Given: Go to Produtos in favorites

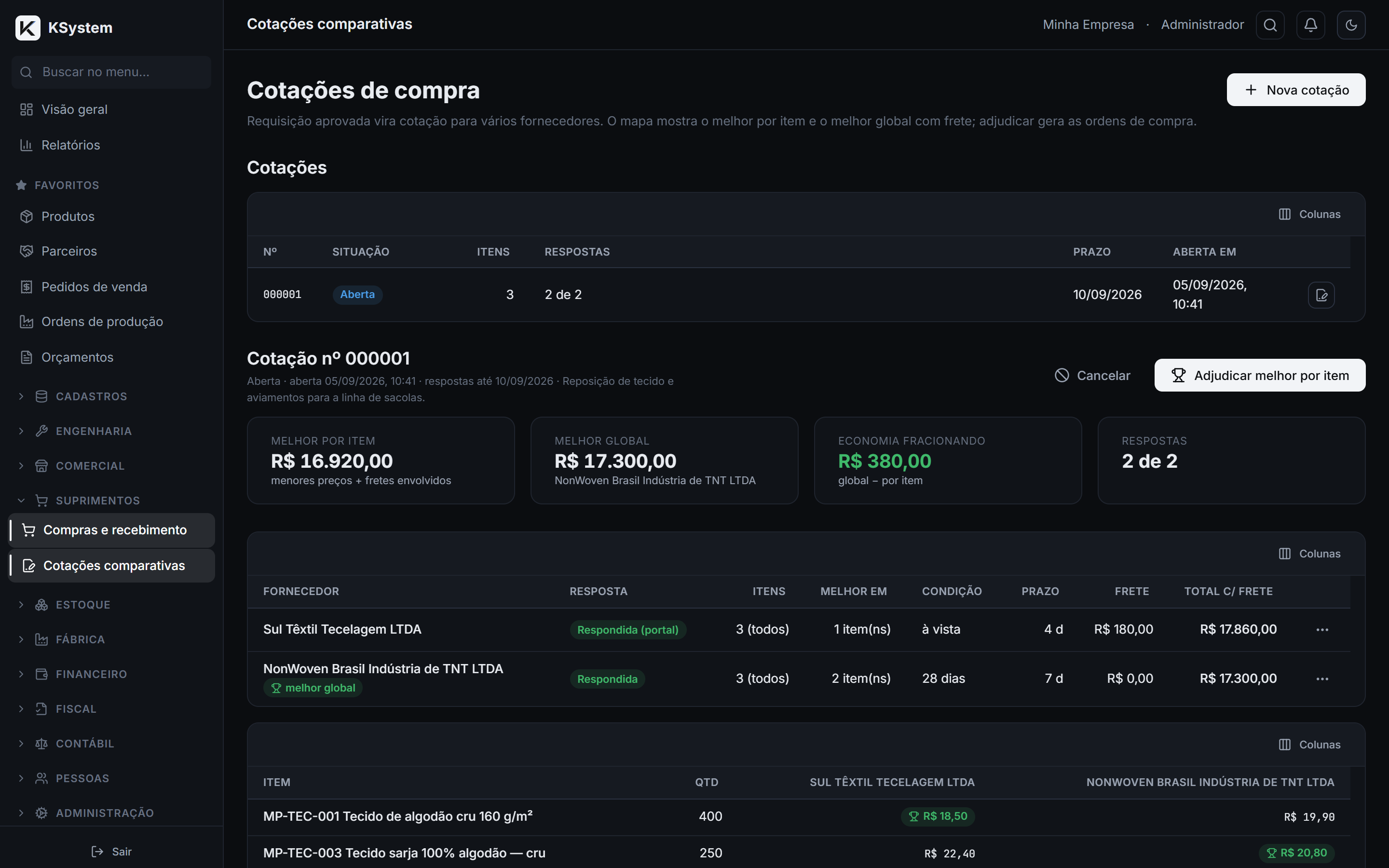Looking at the screenshot, I should coord(111,217).
